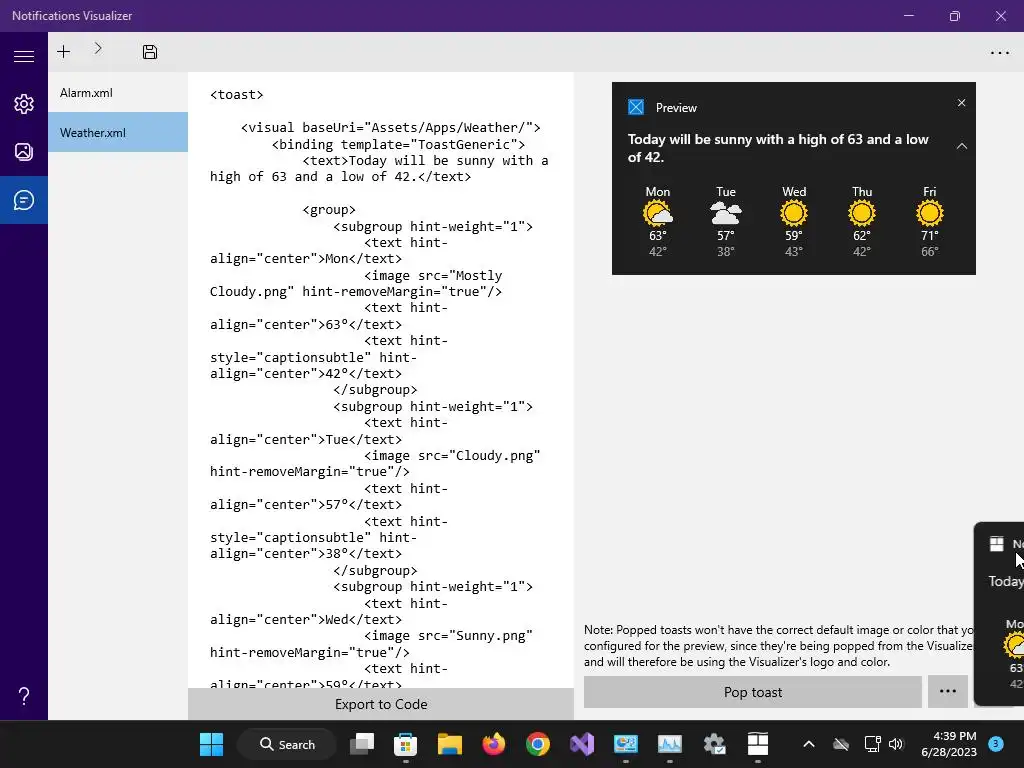The height and width of the screenshot is (768, 1024).
Task: Collapse the preview toast chevron
Action: pyautogui.click(x=961, y=146)
